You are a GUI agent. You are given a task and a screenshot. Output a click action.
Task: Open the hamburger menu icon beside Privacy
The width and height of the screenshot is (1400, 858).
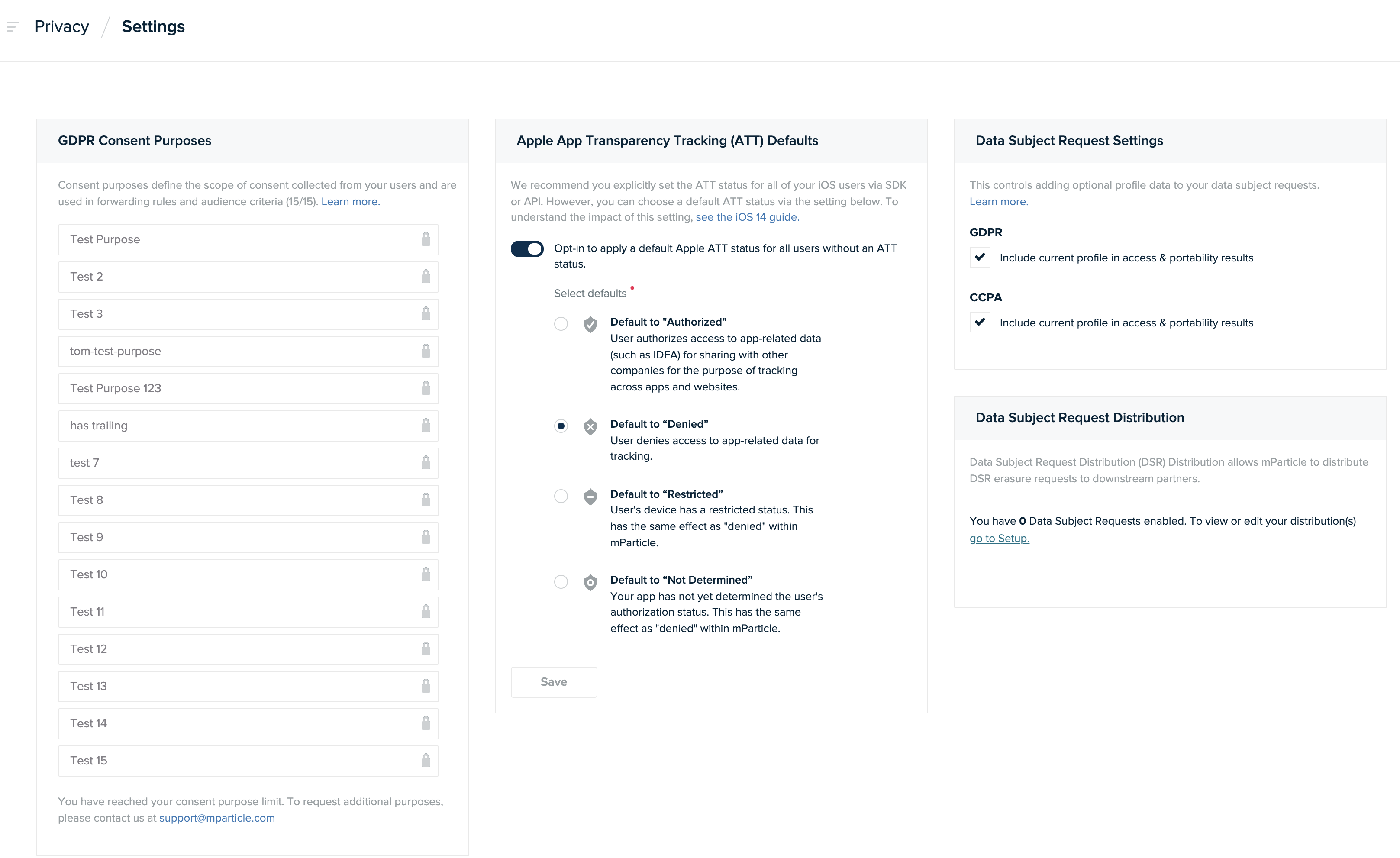[x=13, y=26]
